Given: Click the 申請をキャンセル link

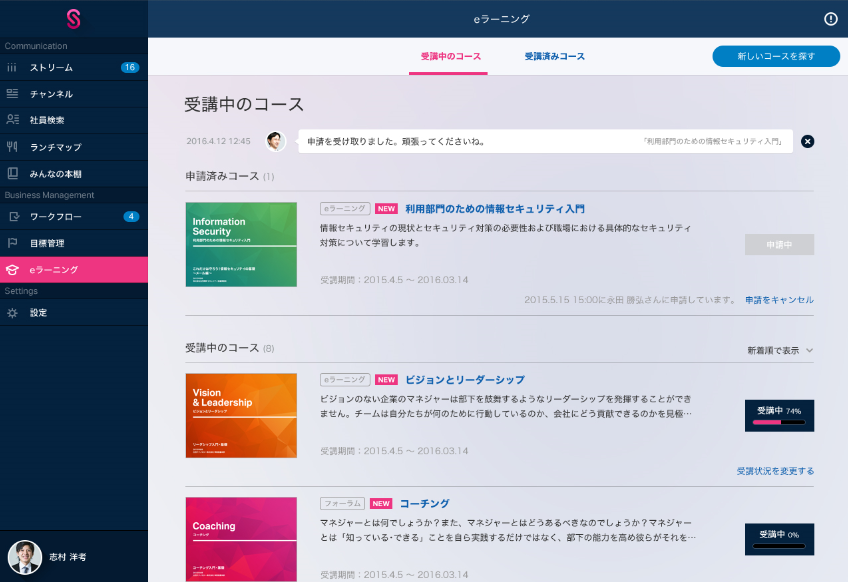Looking at the screenshot, I should click(779, 300).
